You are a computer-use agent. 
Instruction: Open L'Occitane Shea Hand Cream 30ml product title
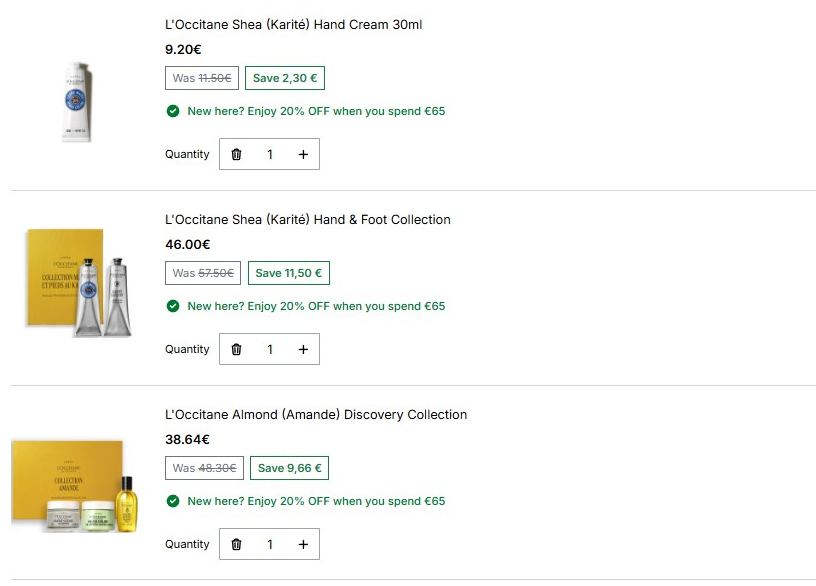pos(294,24)
